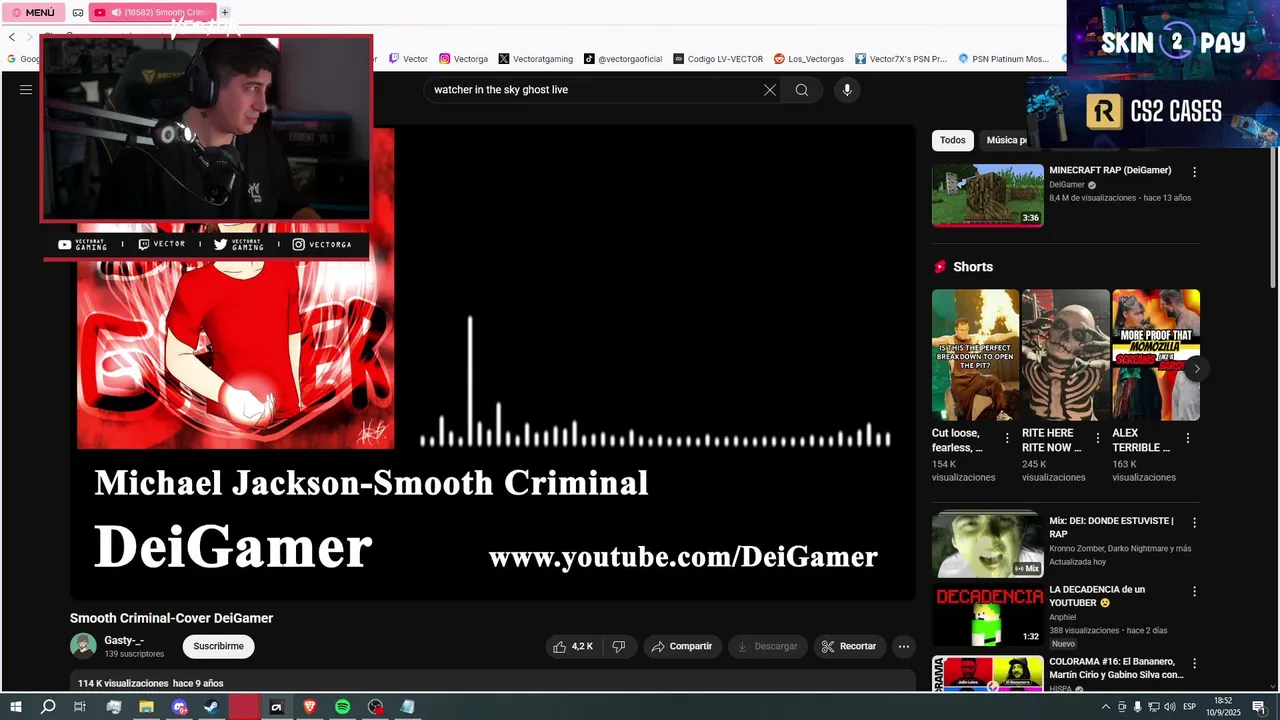Show next Shorts with arrow
This screenshot has height=720, width=1280.
pos(1197,368)
